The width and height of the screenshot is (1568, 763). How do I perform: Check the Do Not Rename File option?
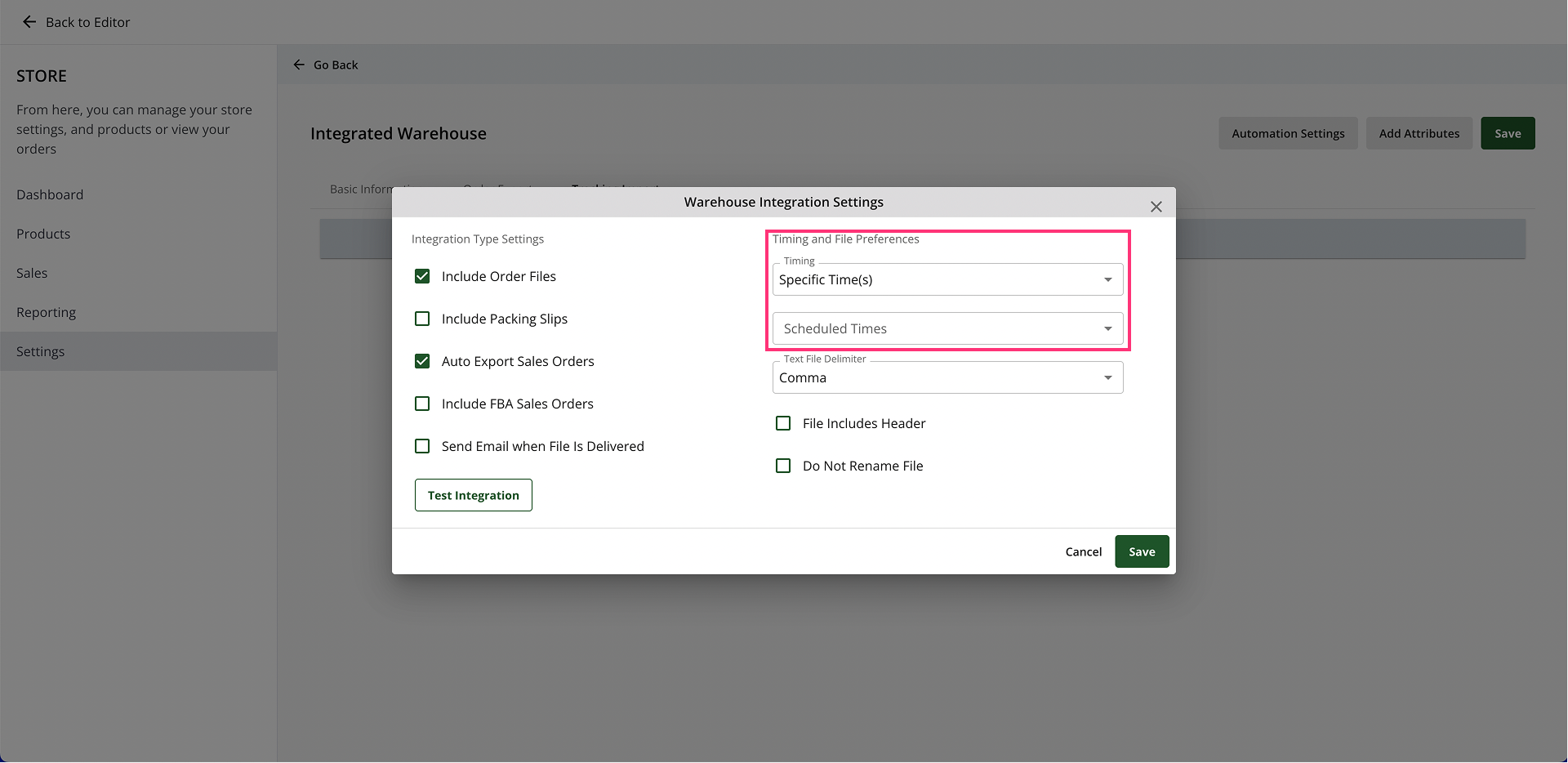(x=783, y=466)
